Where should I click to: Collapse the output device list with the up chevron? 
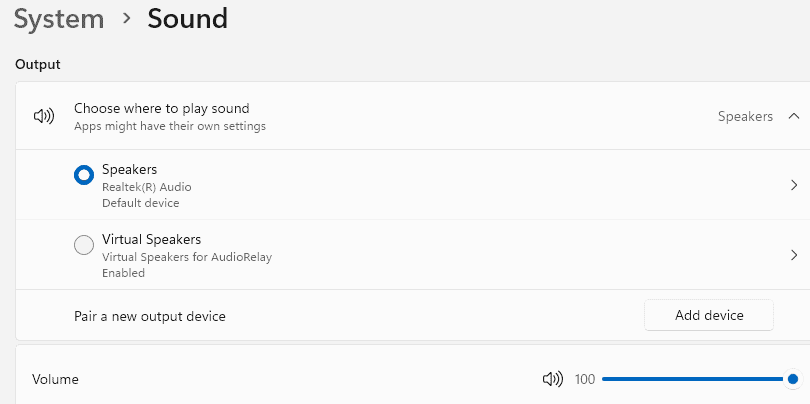pyautogui.click(x=794, y=116)
